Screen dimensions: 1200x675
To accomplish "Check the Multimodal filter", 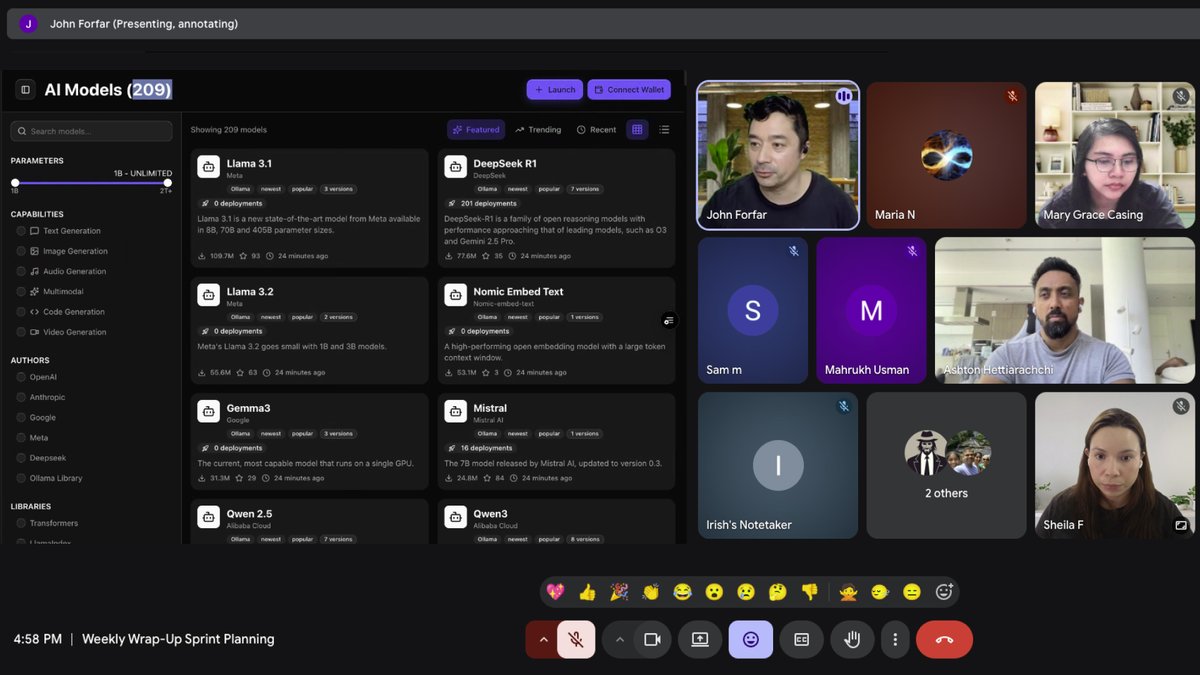I will point(21,292).
